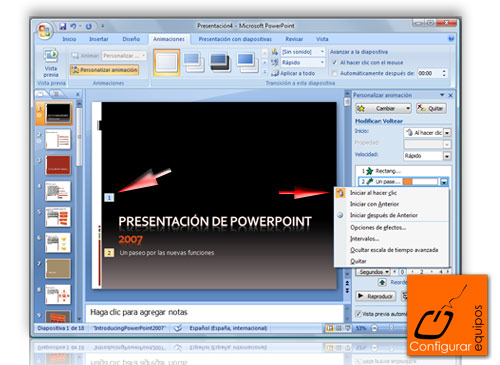Toggle 'Vista previa automática' checkbox
500x365 pixels.
[x=358, y=314]
